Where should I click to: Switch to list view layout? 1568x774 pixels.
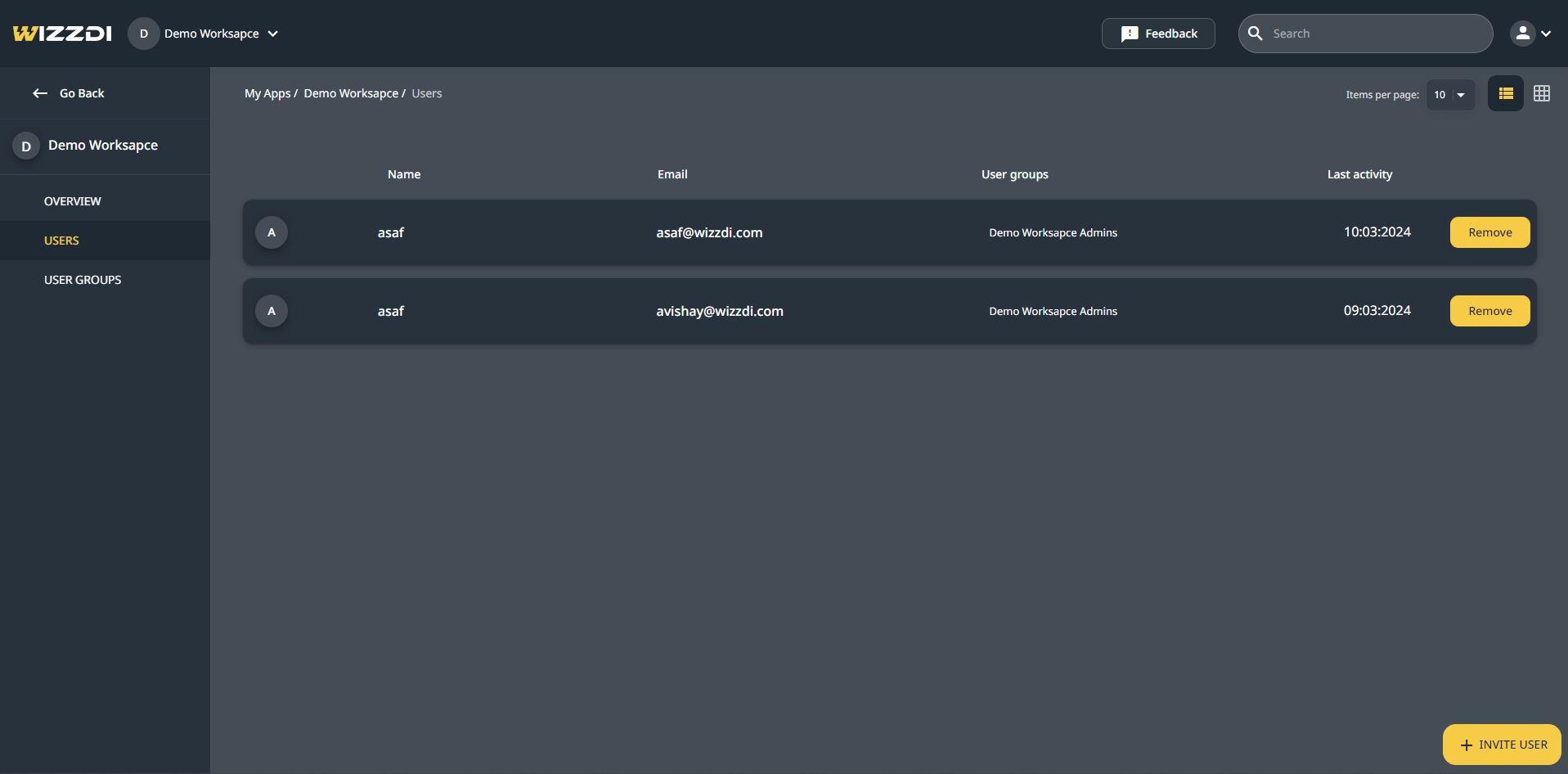(1505, 94)
